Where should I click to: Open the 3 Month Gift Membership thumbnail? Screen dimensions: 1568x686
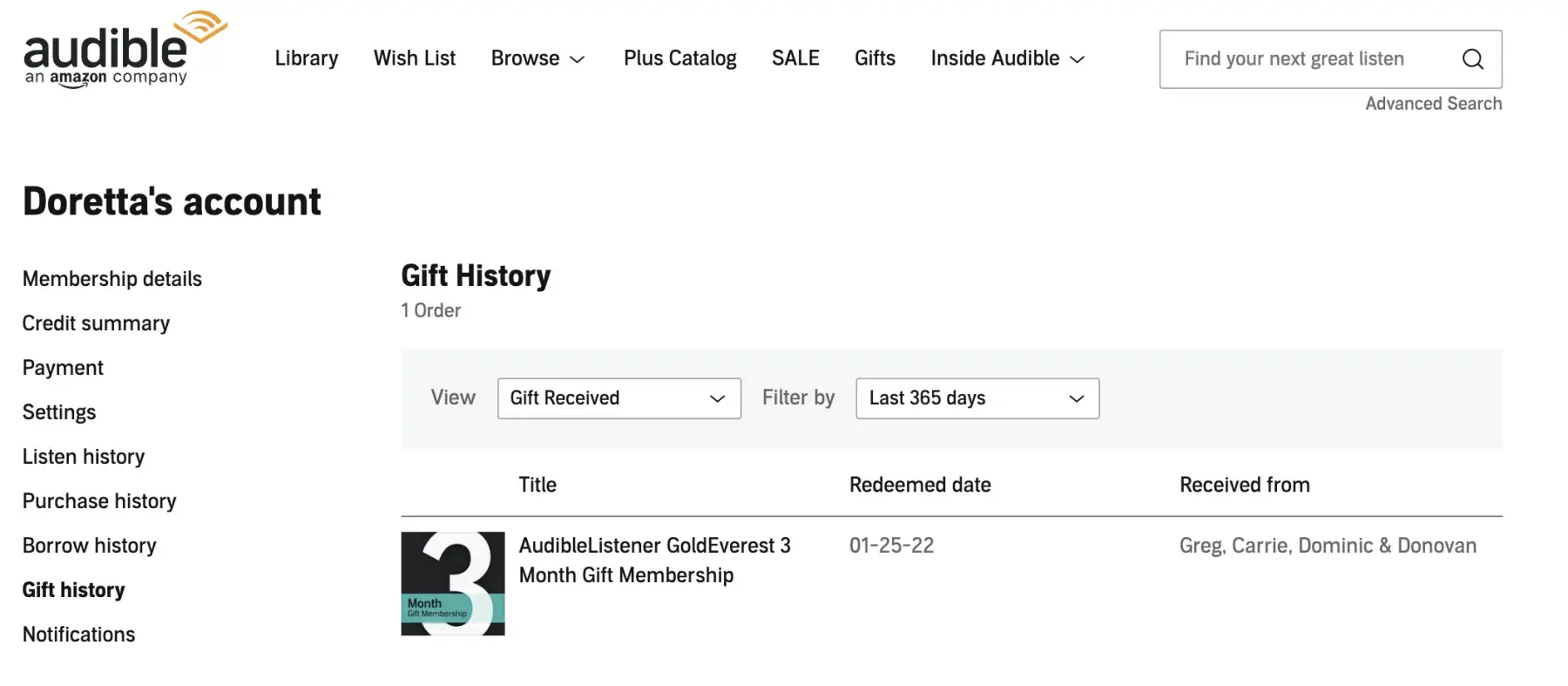[x=453, y=583]
